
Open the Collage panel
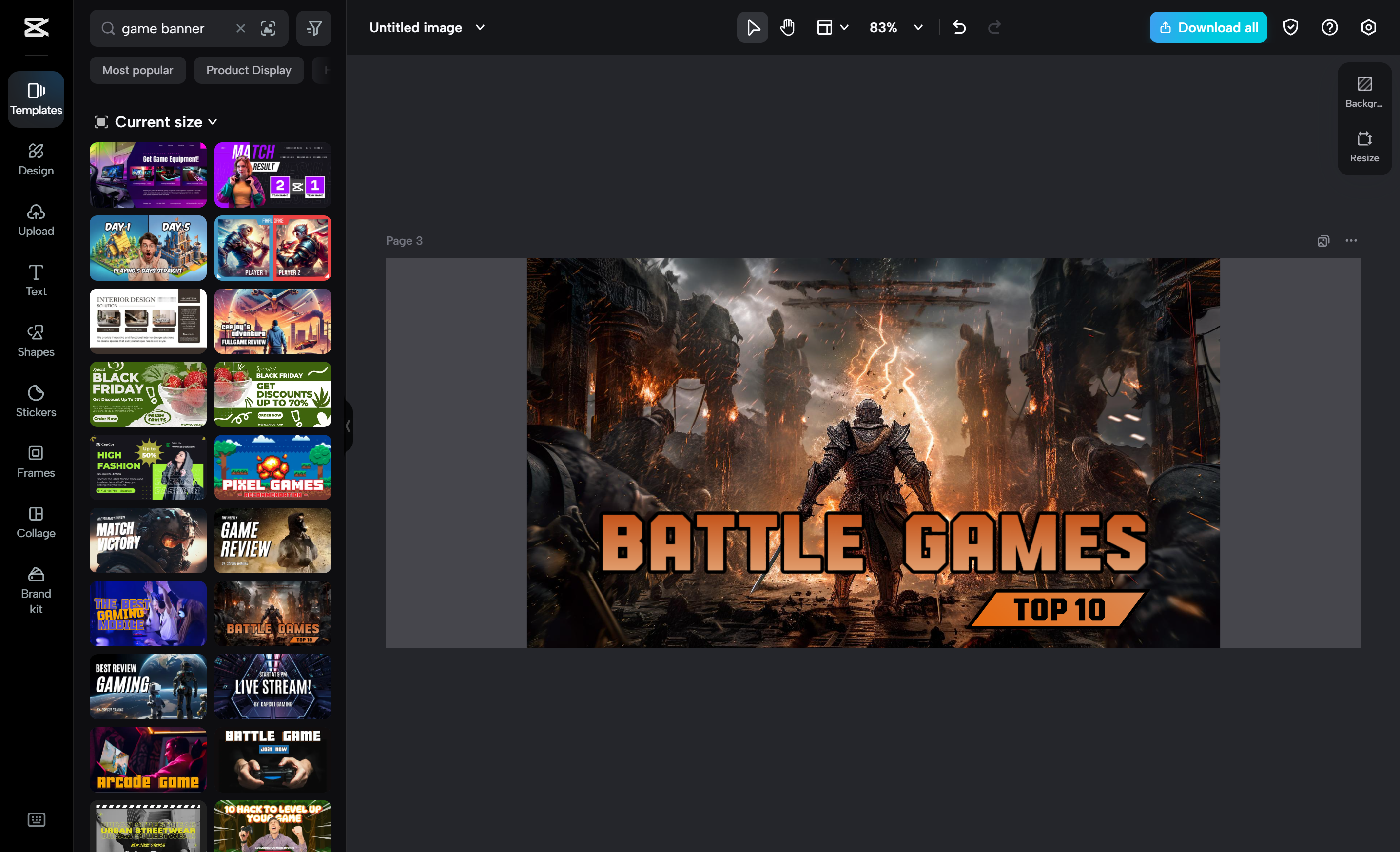coord(36,522)
